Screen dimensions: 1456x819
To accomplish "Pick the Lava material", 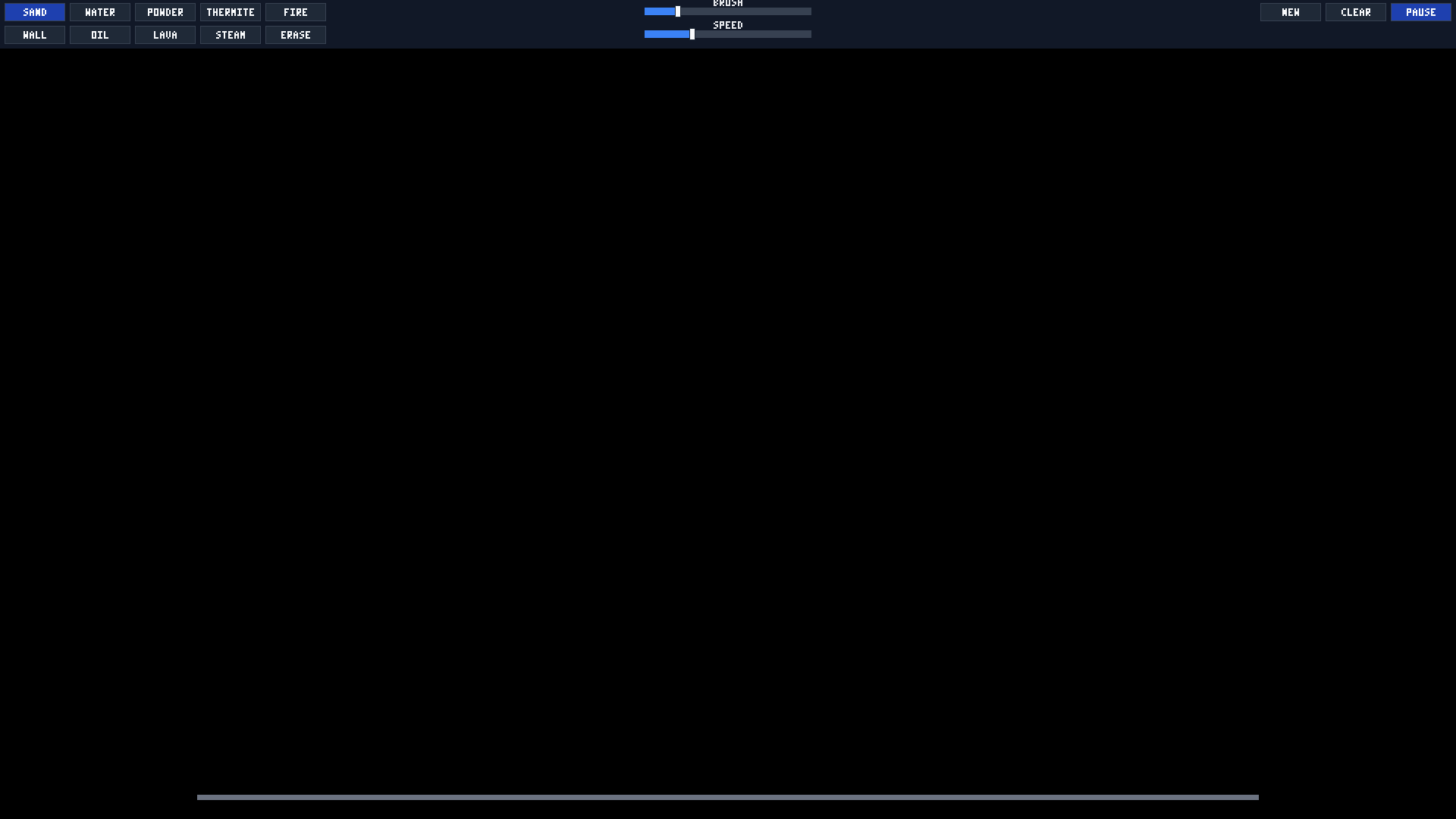I will point(165,35).
